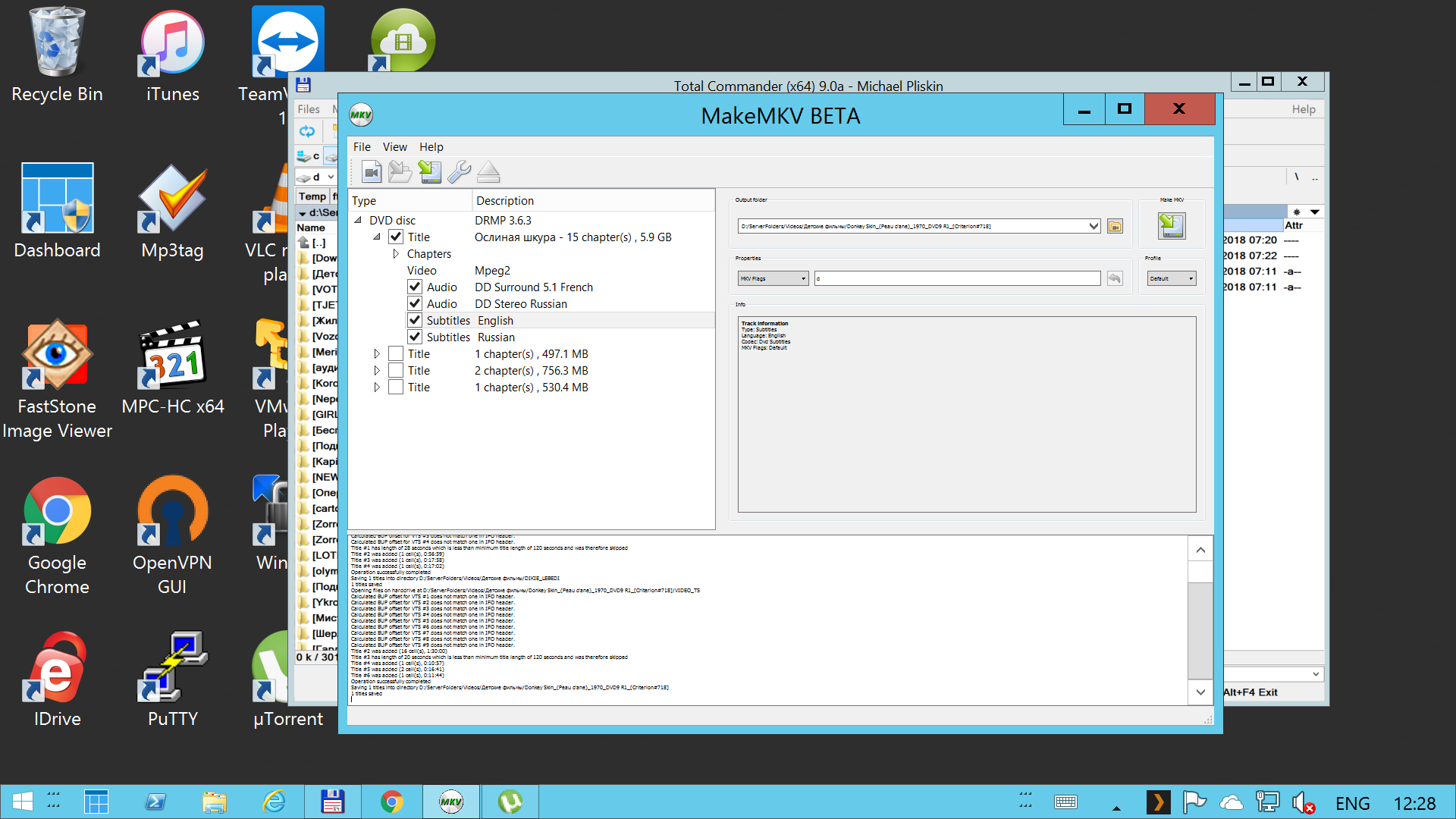Click the MakeMKV eject disc icon
This screenshot has height=819, width=1456.
[490, 172]
